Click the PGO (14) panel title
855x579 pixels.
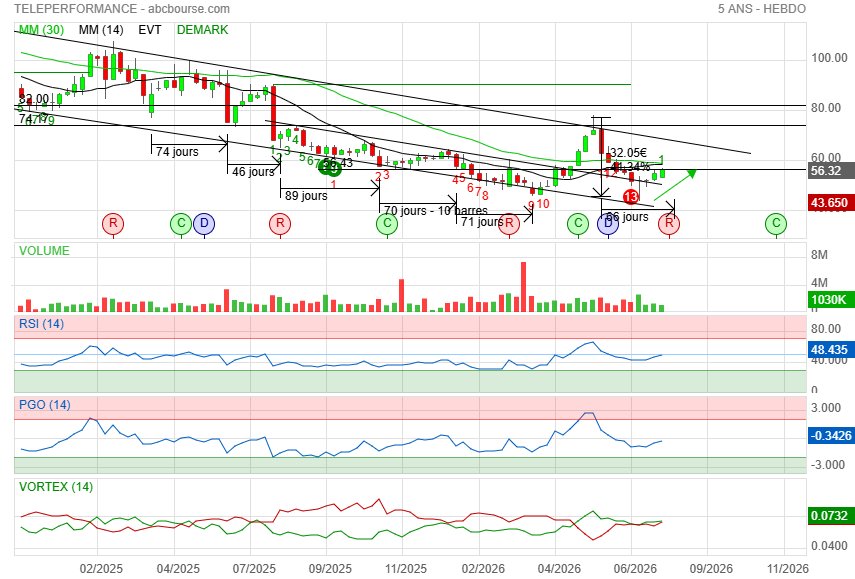pyautogui.click(x=45, y=405)
